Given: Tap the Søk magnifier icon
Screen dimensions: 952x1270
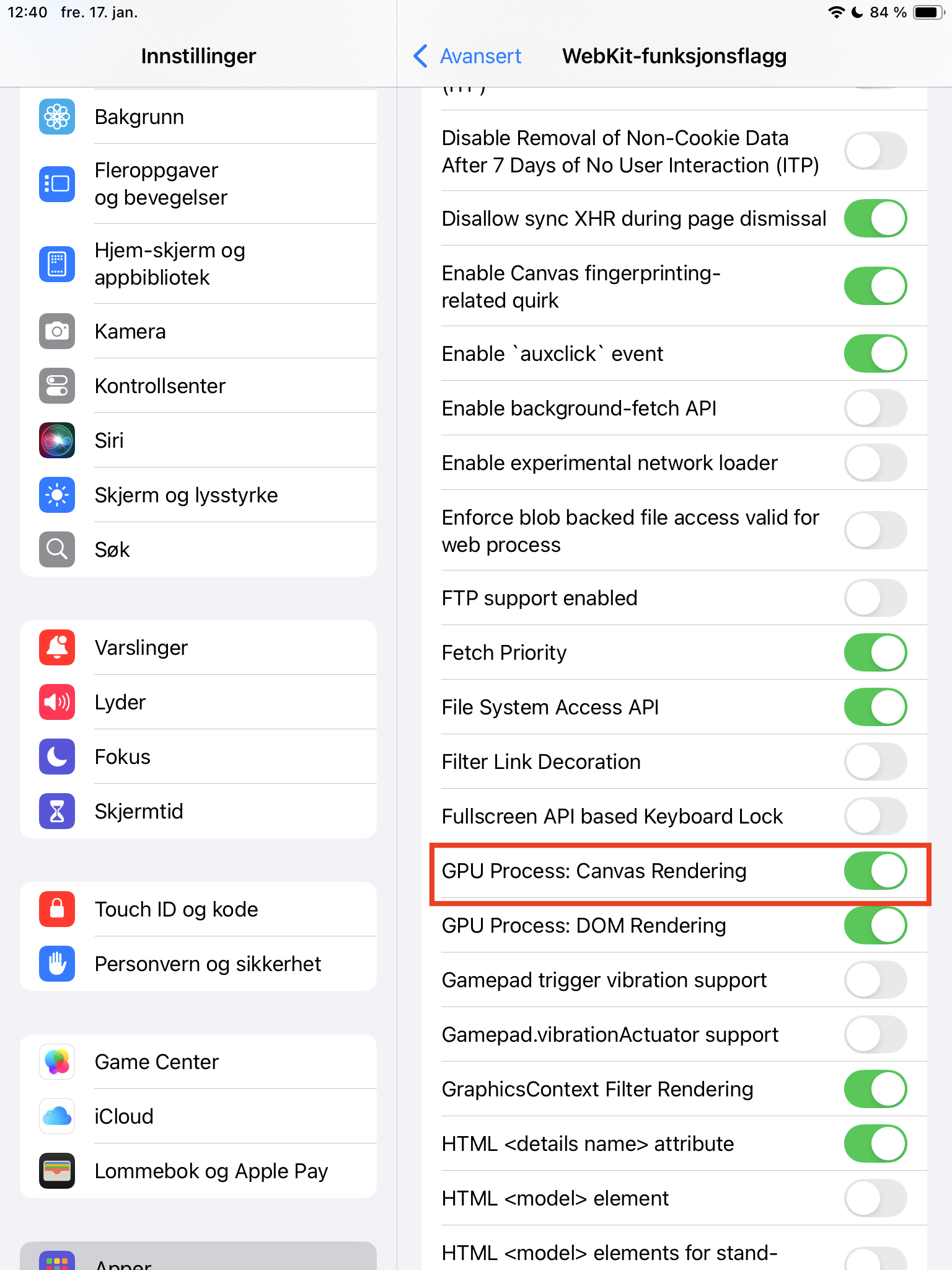Looking at the screenshot, I should tap(57, 549).
